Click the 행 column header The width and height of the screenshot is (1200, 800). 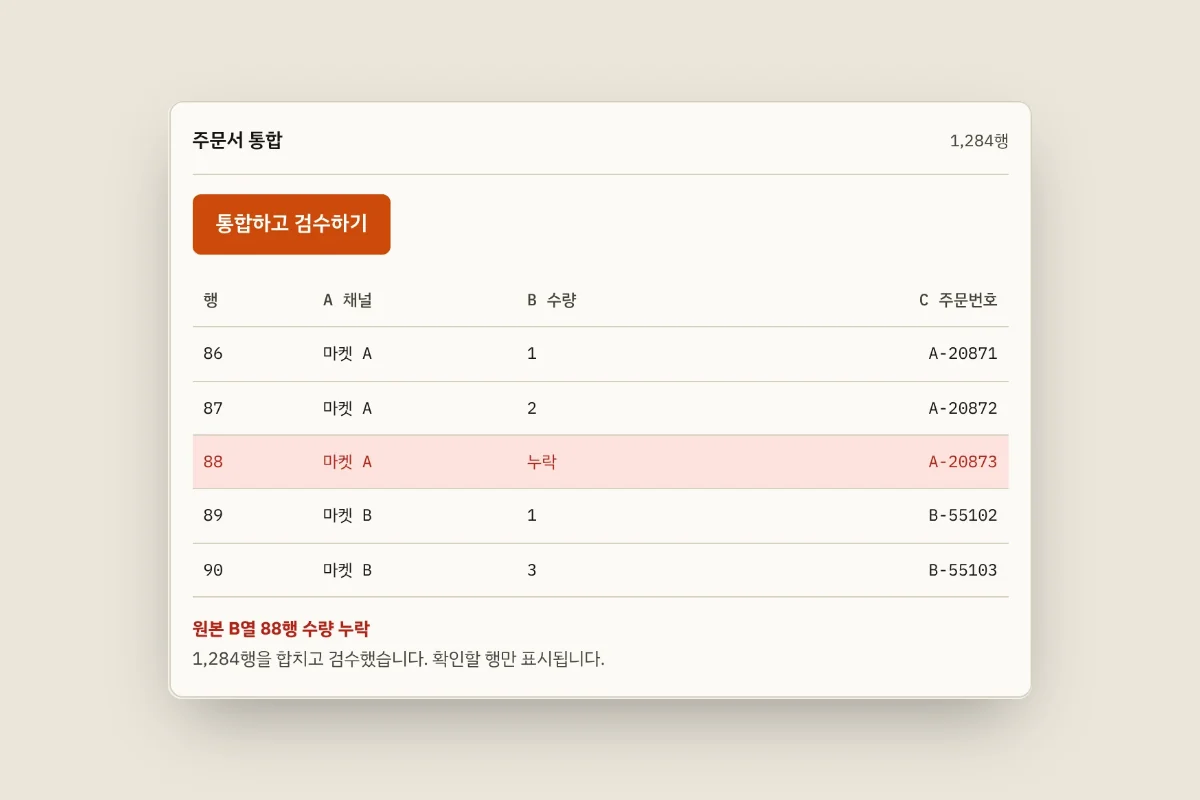(x=210, y=300)
